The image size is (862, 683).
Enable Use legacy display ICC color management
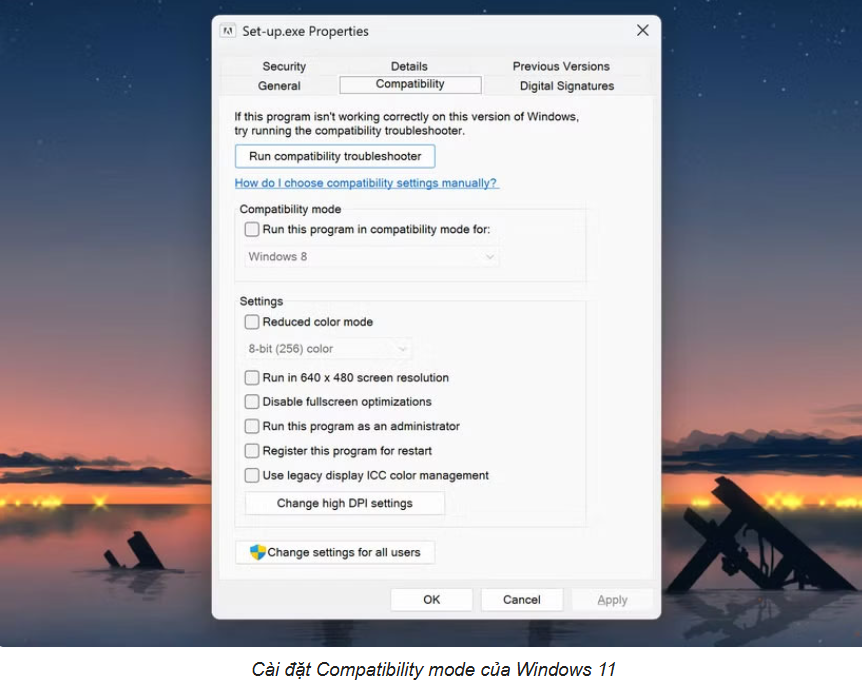252,476
